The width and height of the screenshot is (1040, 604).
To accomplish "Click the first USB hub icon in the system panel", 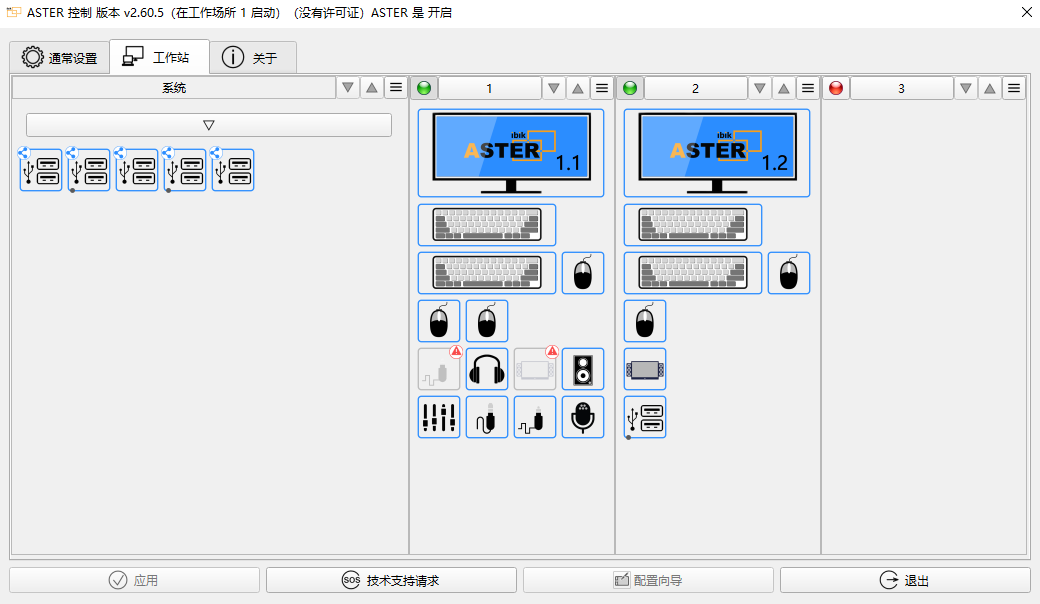I will point(40,169).
